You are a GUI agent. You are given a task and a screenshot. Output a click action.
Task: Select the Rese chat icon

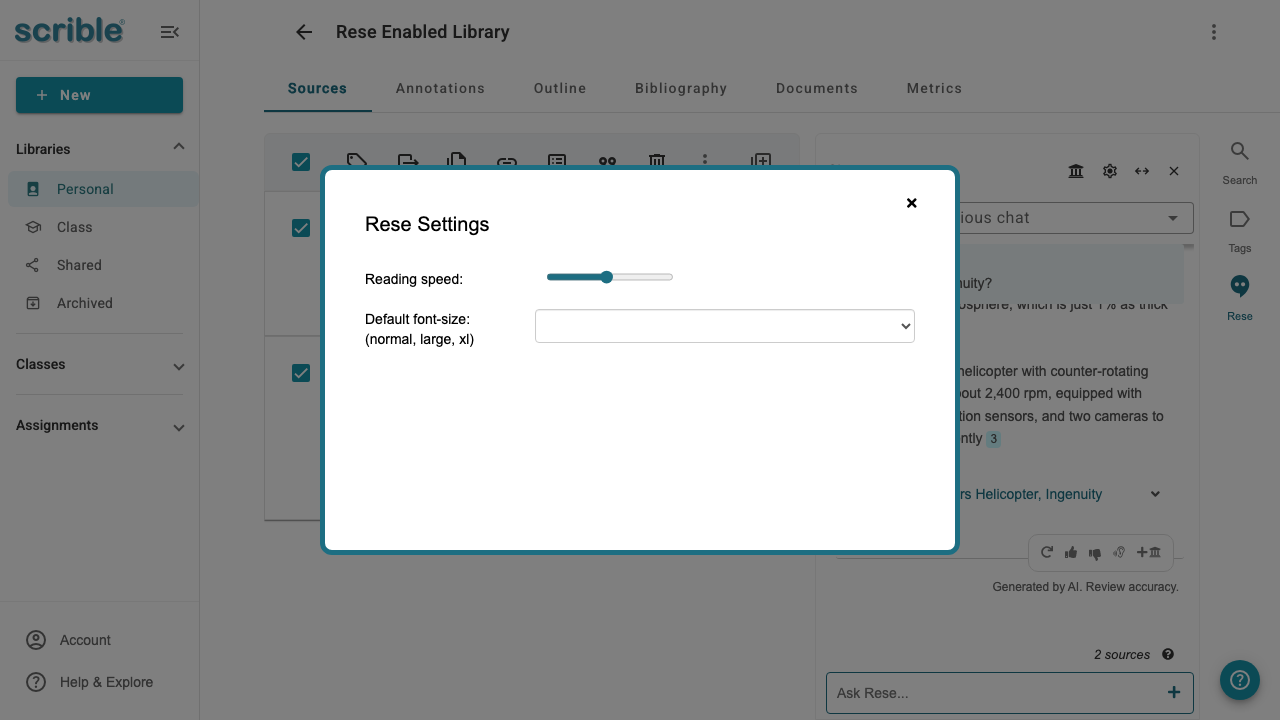(x=1239, y=292)
